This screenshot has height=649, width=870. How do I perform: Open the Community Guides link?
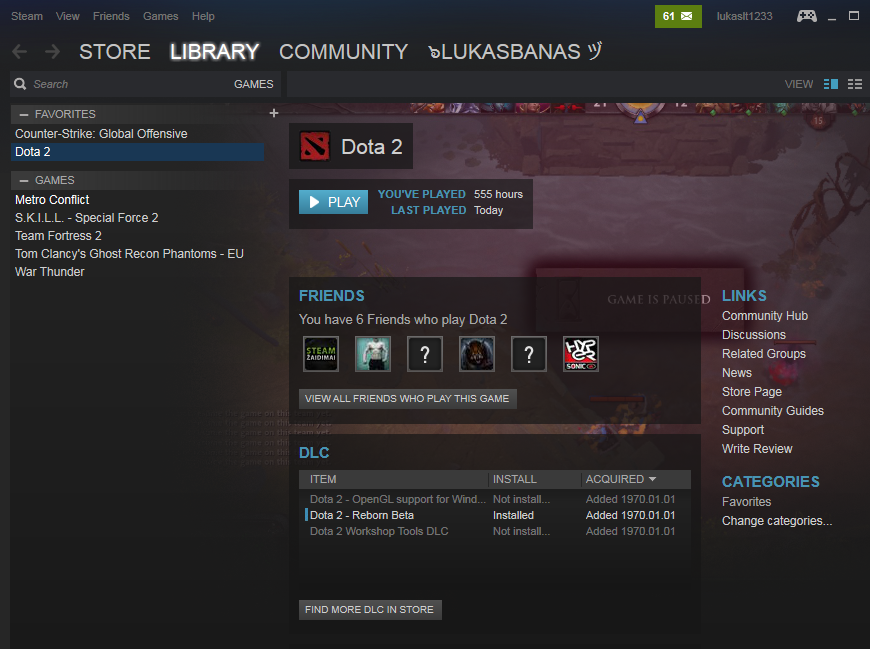pyautogui.click(x=772, y=410)
